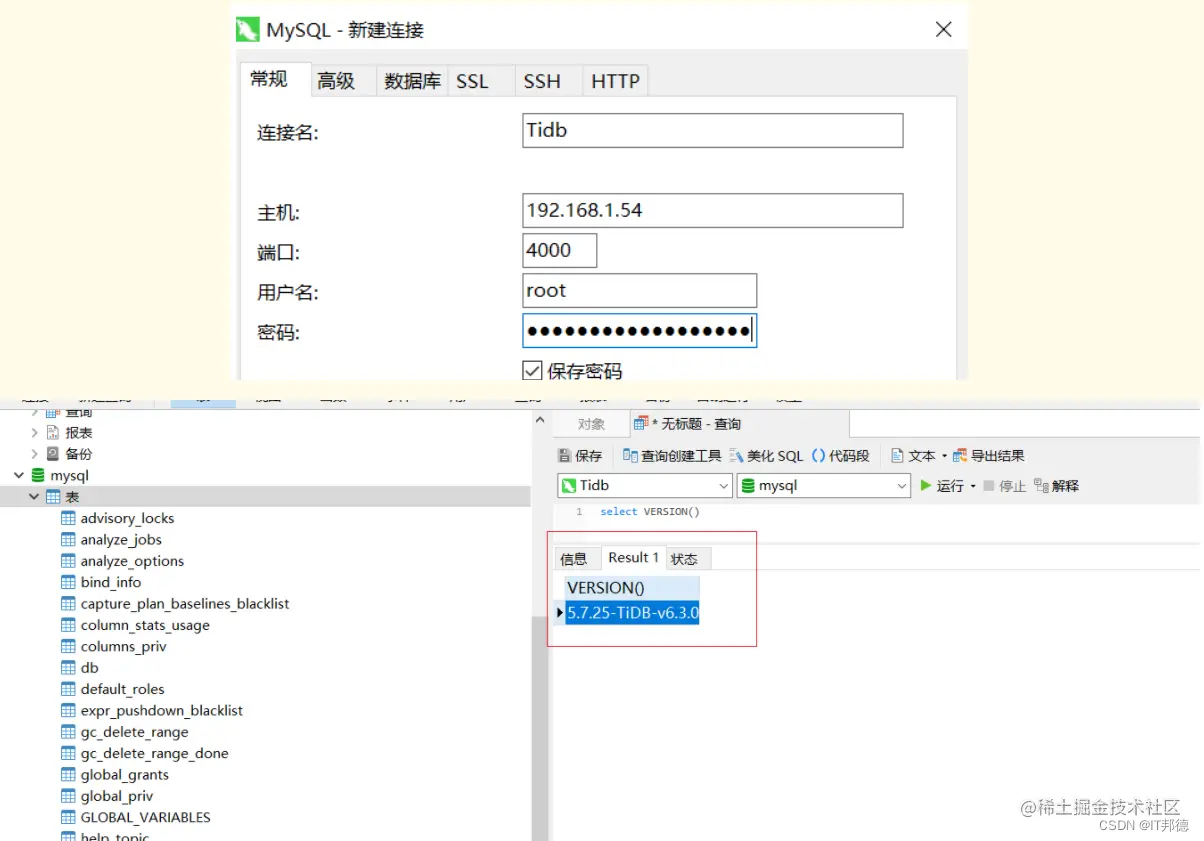Click the Stop (停止) button
This screenshot has height=841, width=1204.
point(1004,486)
